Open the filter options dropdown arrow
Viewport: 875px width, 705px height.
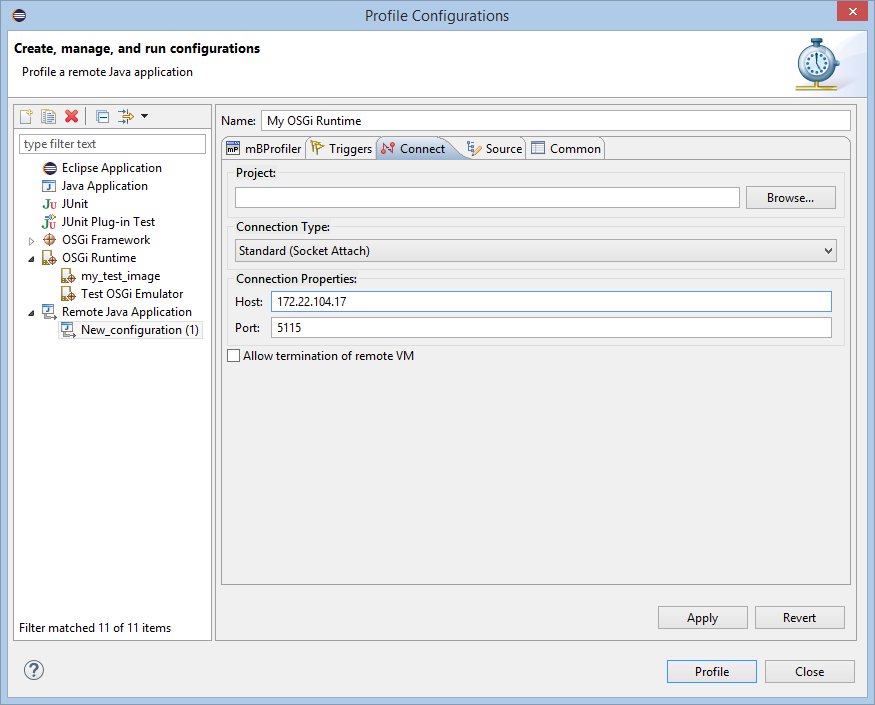[145, 117]
